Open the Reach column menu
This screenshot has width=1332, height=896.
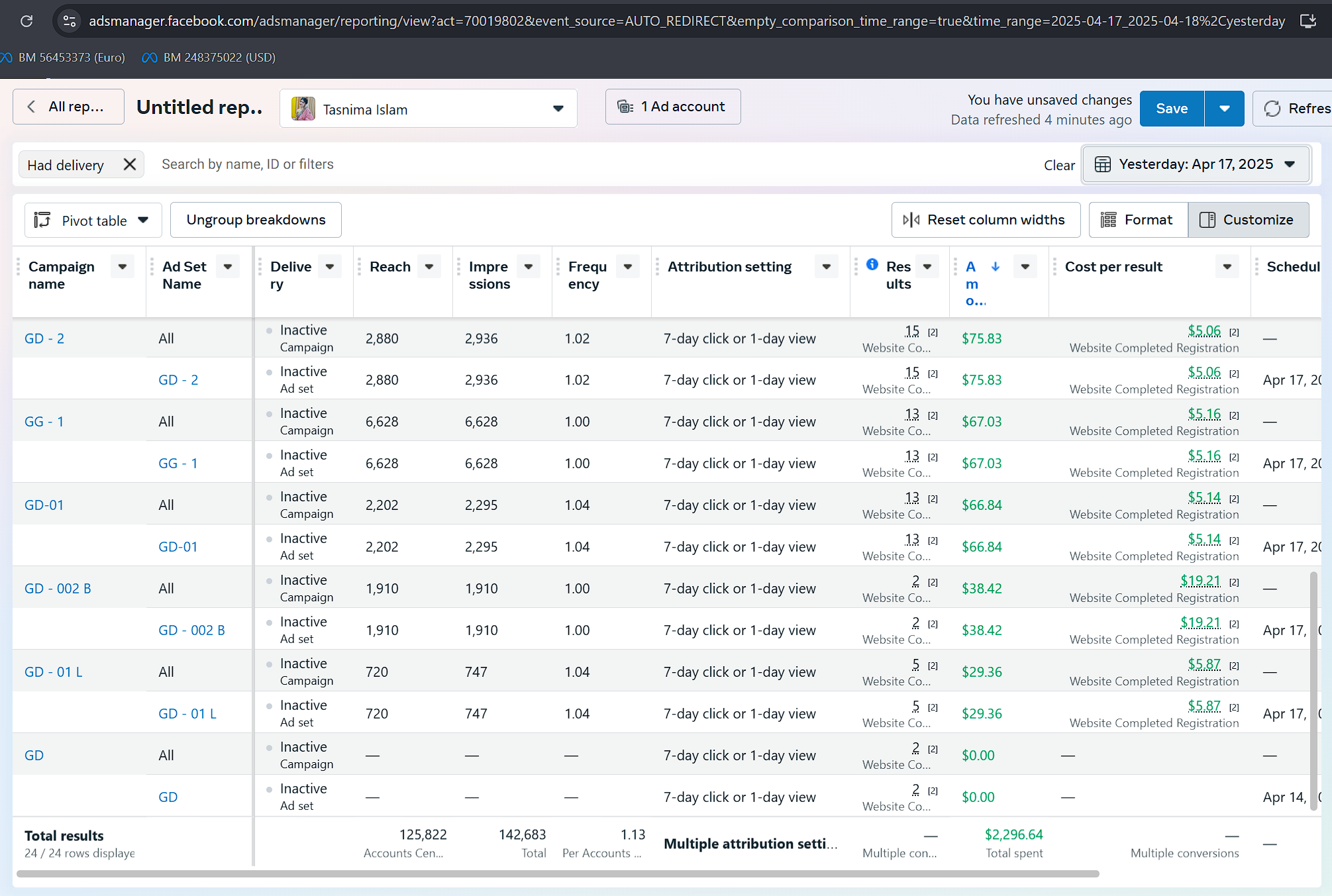(x=429, y=267)
